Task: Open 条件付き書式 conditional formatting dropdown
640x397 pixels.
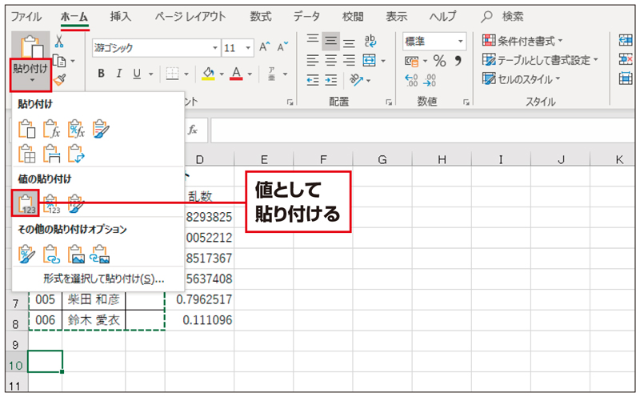Action: [x=523, y=41]
